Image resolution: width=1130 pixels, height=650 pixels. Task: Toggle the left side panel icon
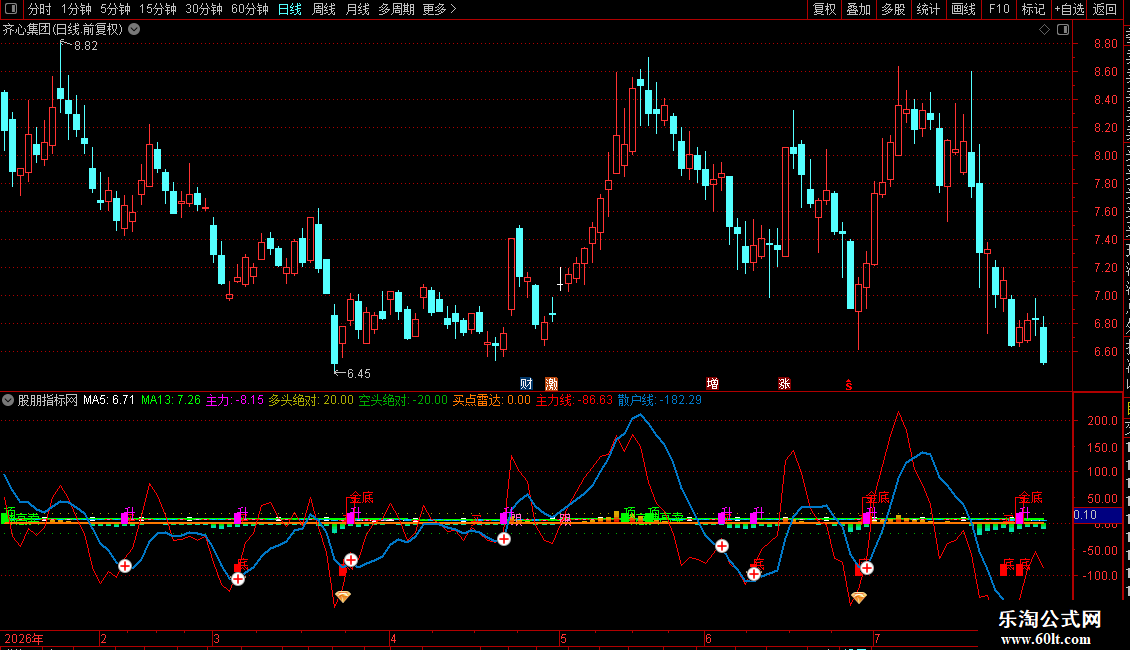coord(11,9)
